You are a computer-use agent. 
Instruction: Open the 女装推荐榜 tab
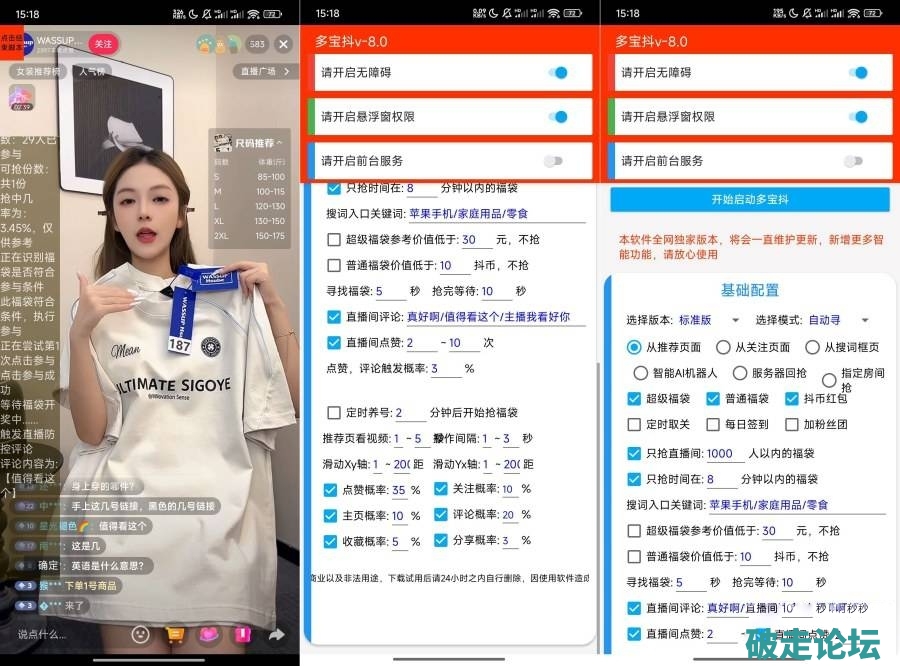(x=36, y=72)
